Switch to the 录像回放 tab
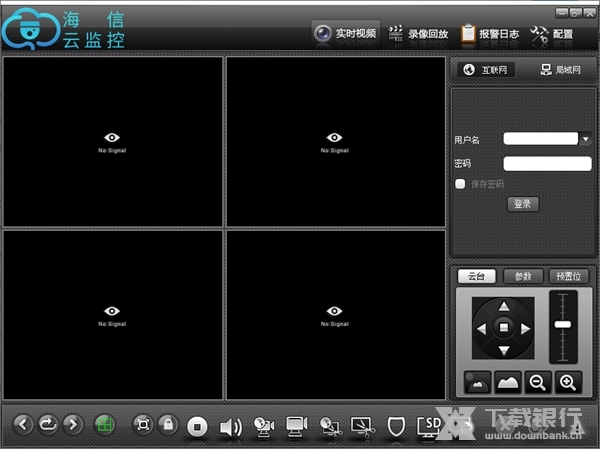 [417, 34]
